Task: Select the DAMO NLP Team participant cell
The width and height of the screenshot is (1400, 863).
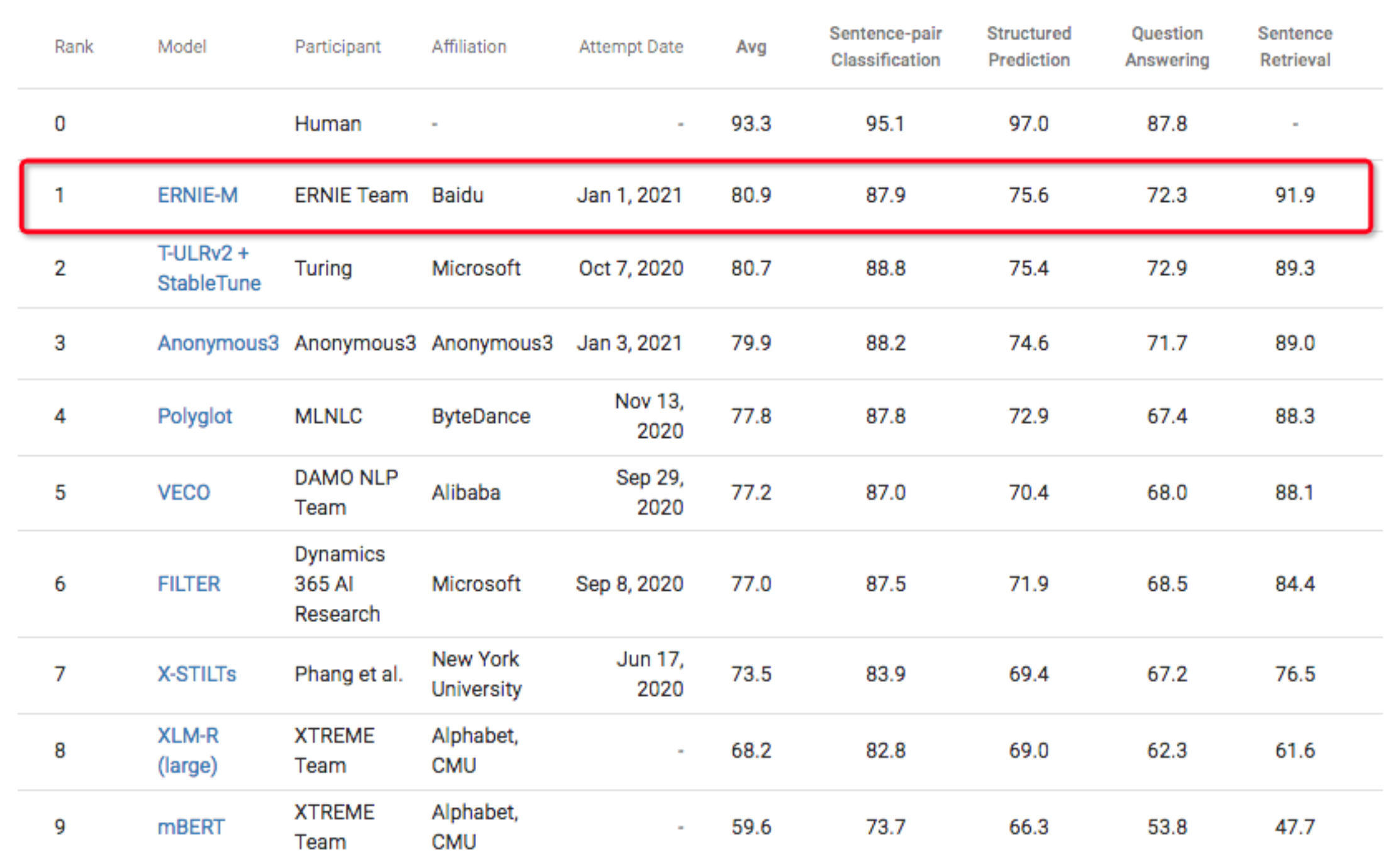Action: (346, 492)
